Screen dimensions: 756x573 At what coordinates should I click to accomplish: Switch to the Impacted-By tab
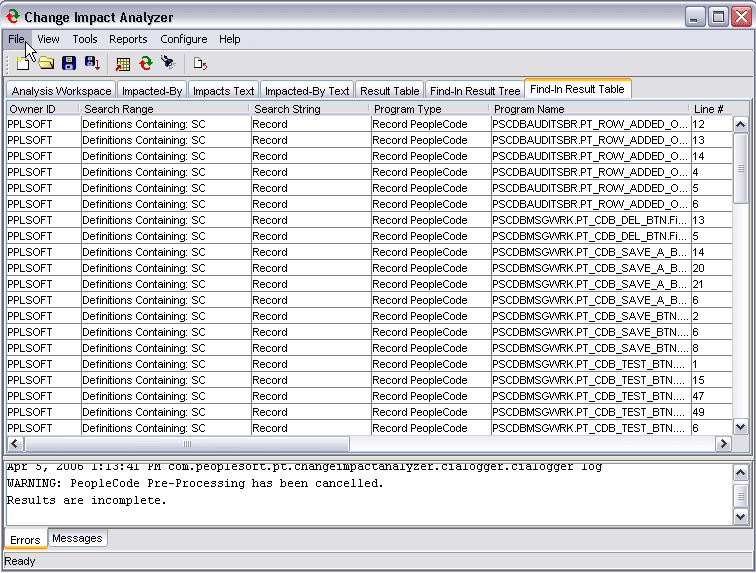(152, 91)
